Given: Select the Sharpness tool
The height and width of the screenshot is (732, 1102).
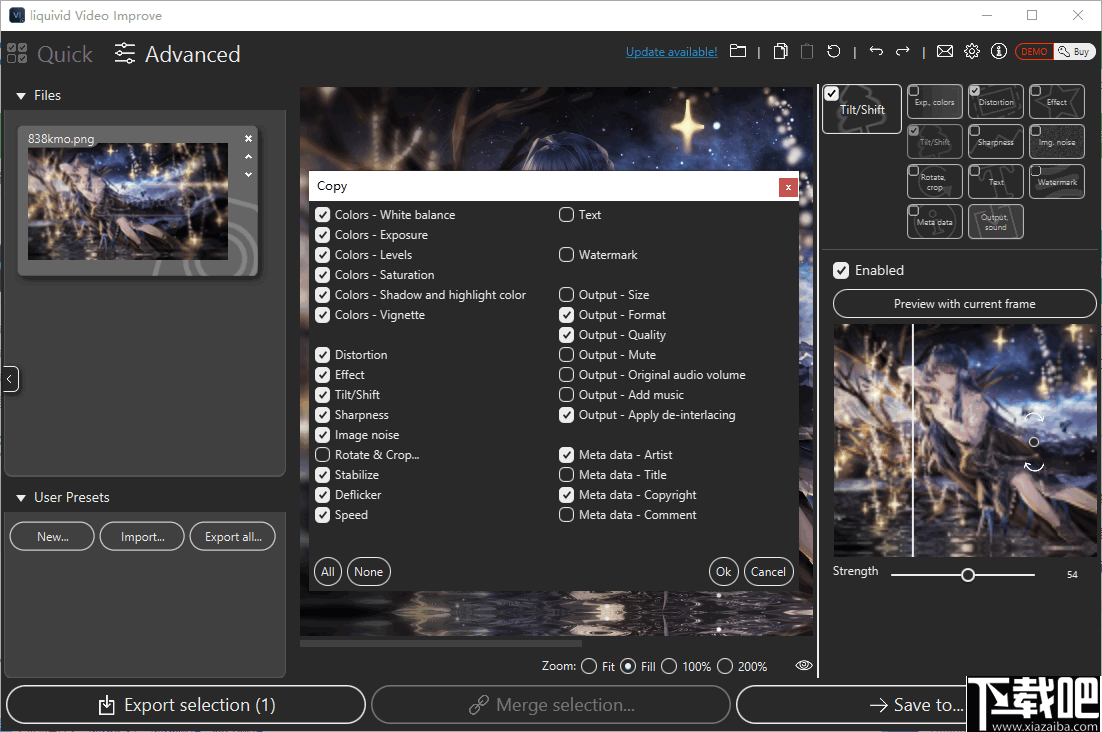Looking at the screenshot, I should [995, 141].
